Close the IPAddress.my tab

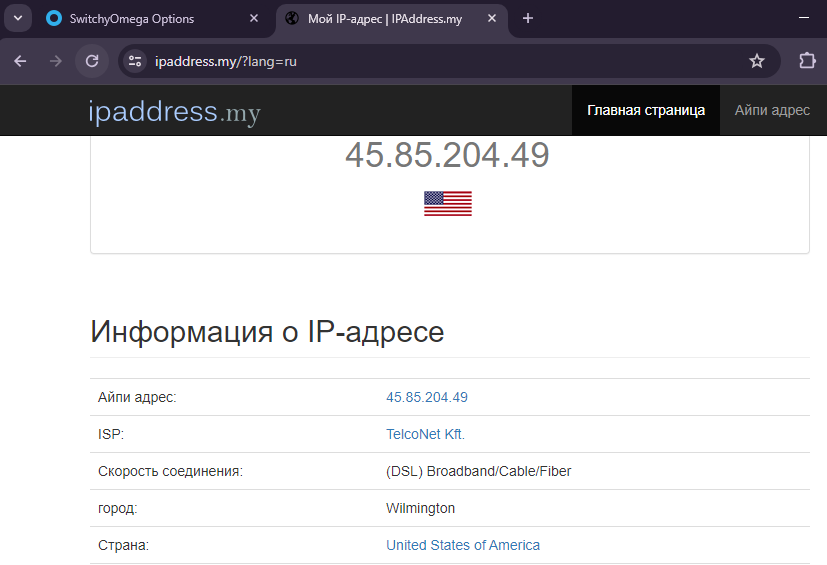(x=492, y=18)
